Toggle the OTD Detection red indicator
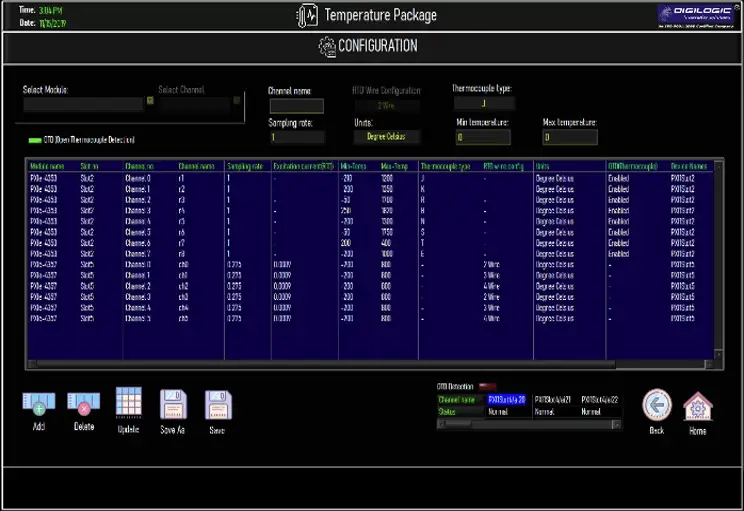744x511 pixels. 487,385
